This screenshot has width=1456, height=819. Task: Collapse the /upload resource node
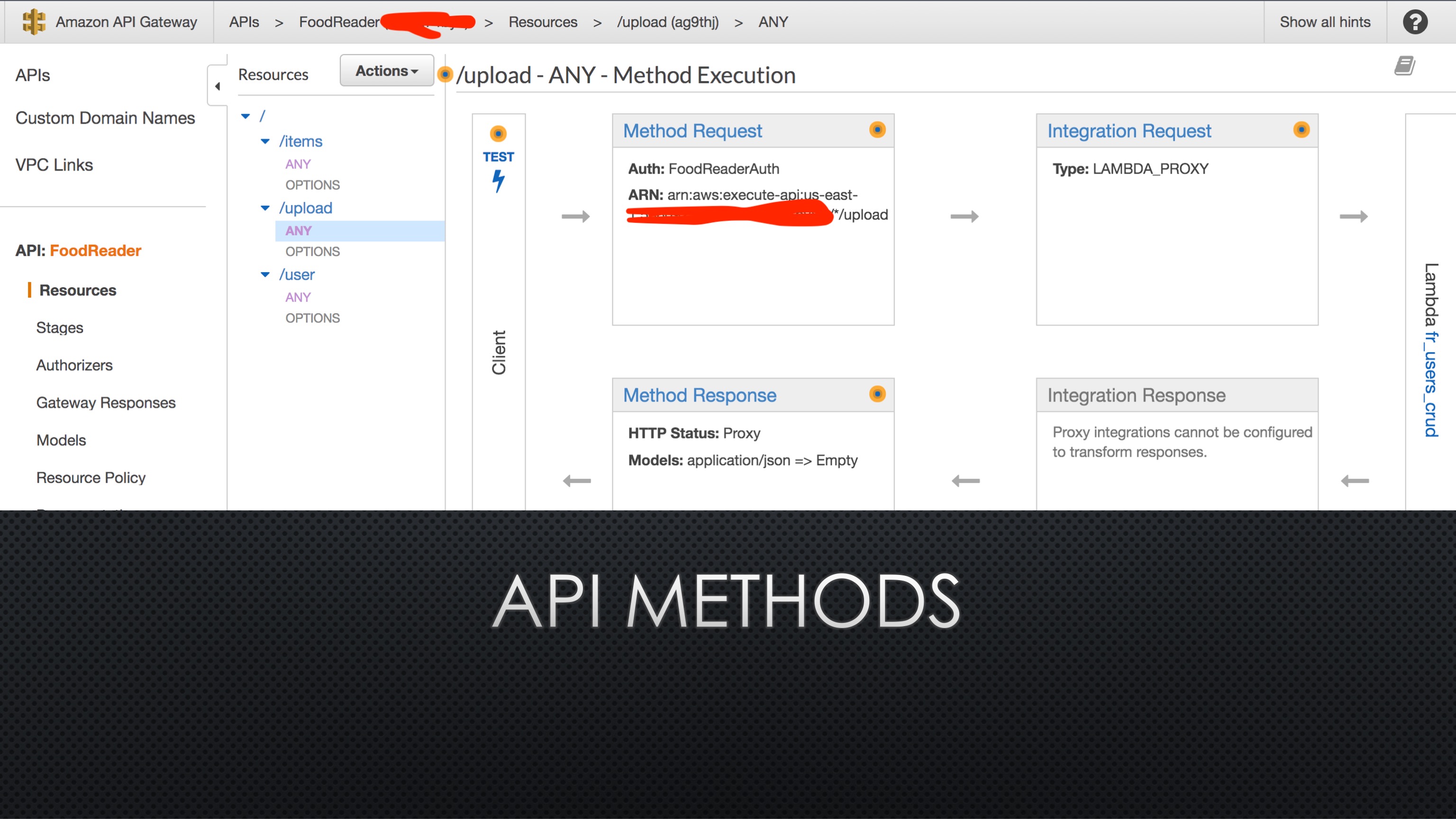click(x=265, y=208)
